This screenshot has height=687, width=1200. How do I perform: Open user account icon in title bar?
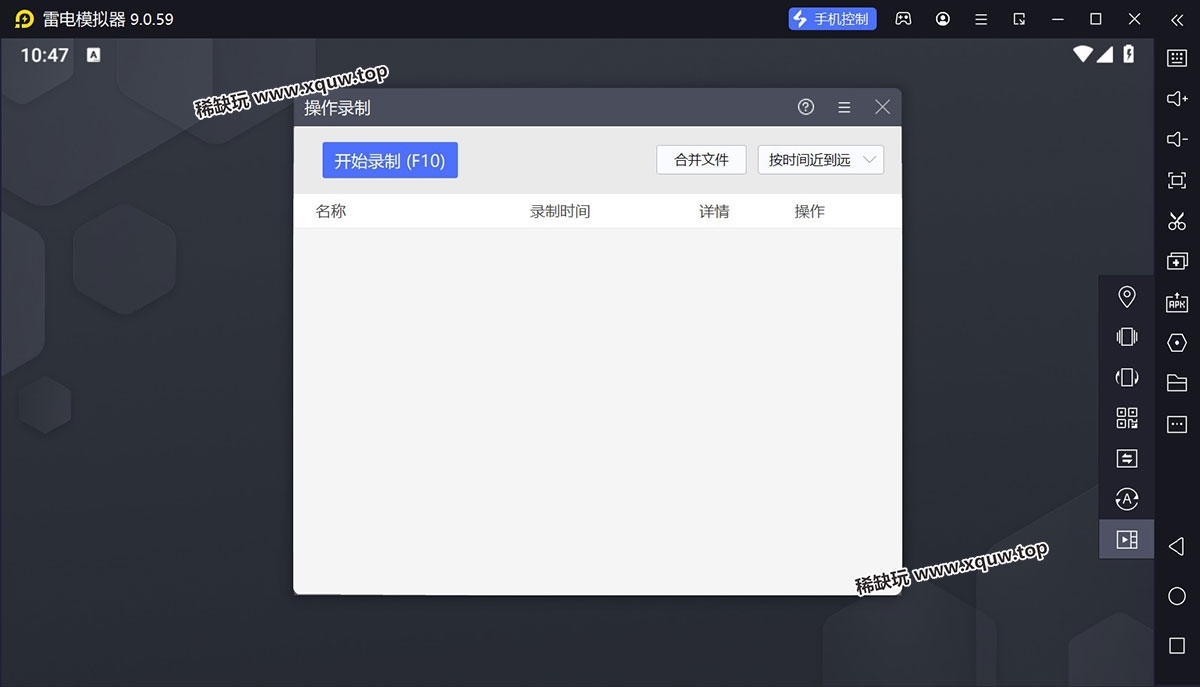943,19
